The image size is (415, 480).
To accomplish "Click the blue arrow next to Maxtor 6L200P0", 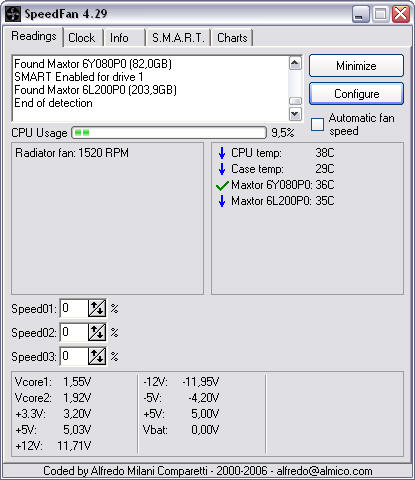I will [222, 201].
